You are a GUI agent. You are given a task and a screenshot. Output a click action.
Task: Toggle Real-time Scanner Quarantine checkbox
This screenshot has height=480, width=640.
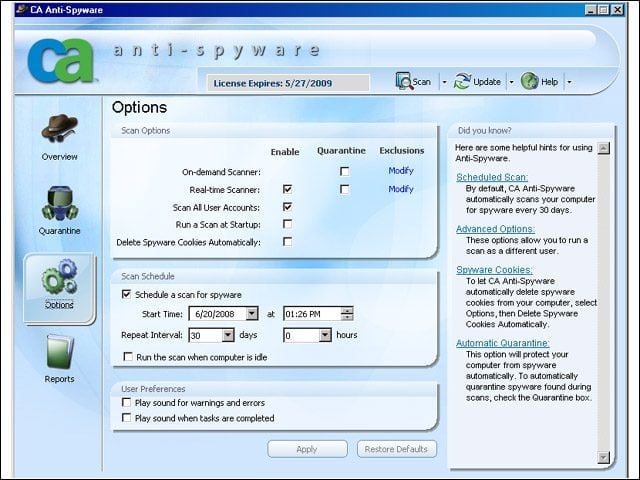pyautogui.click(x=344, y=189)
